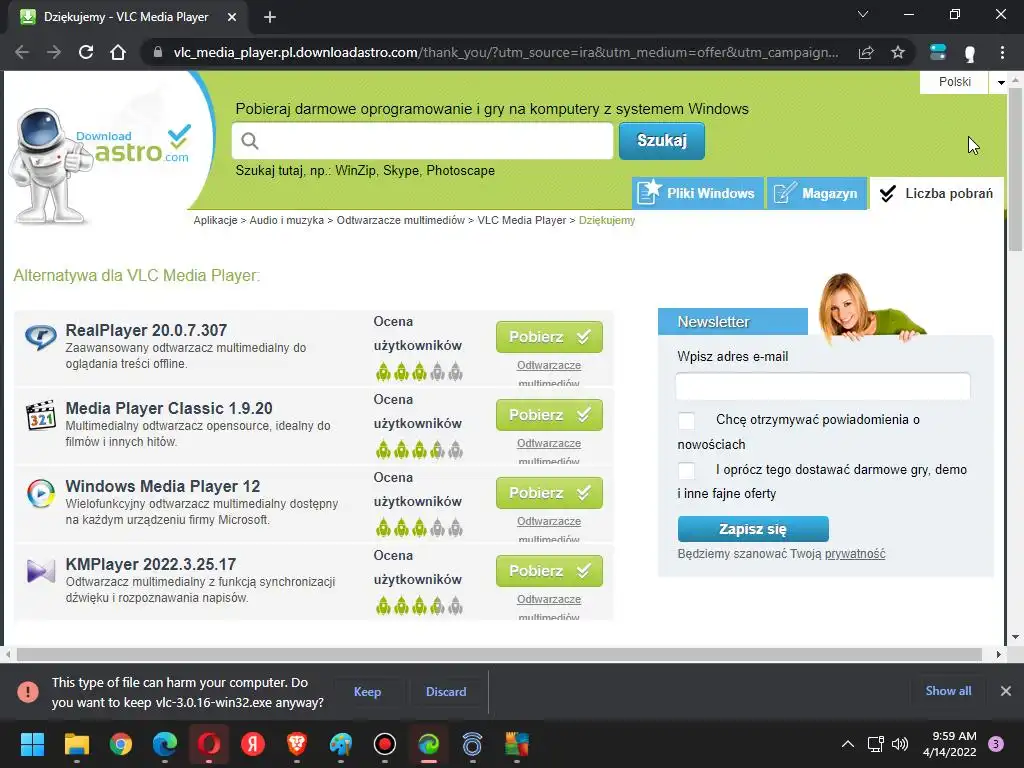Click the browser back arrow
The height and width of the screenshot is (768, 1024).
[x=22, y=52]
